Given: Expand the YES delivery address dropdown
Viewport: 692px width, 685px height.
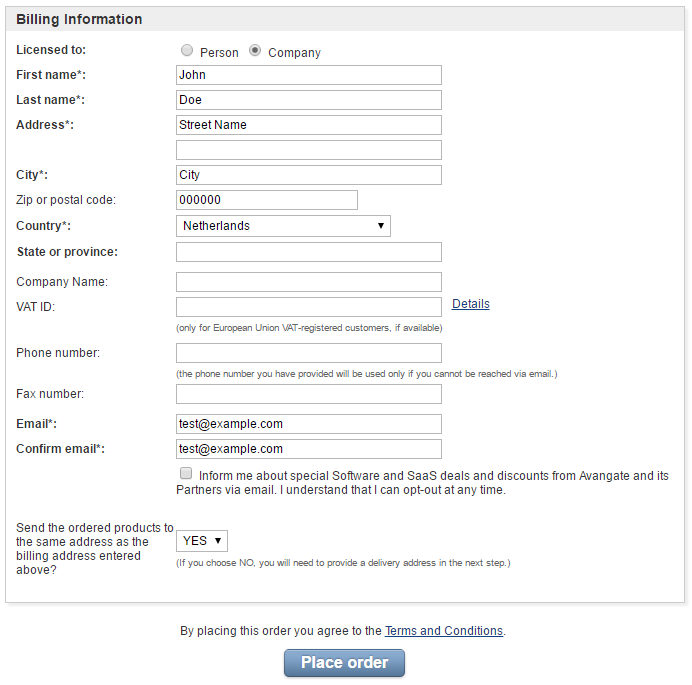Looking at the screenshot, I should pos(202,541).
